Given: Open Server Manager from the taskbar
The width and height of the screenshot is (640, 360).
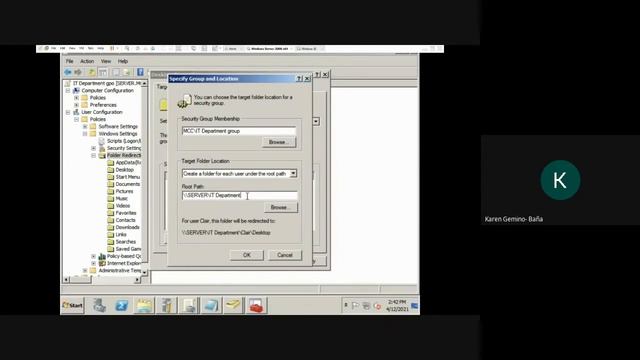Looking at the screenshot, I should coord(99,305).
